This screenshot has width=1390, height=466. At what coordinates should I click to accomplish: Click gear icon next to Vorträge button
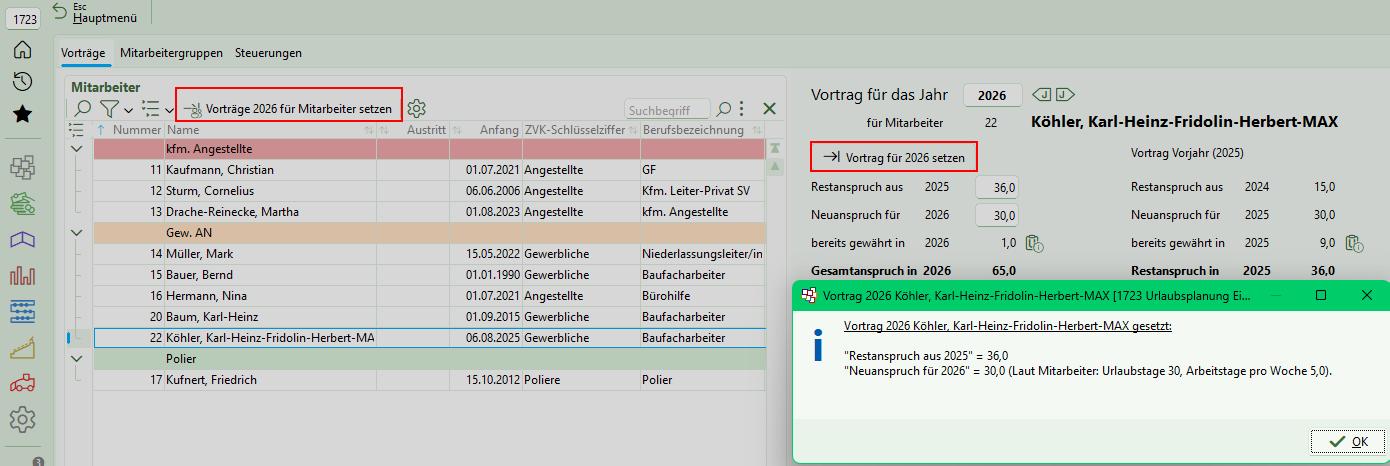point(417,108)
